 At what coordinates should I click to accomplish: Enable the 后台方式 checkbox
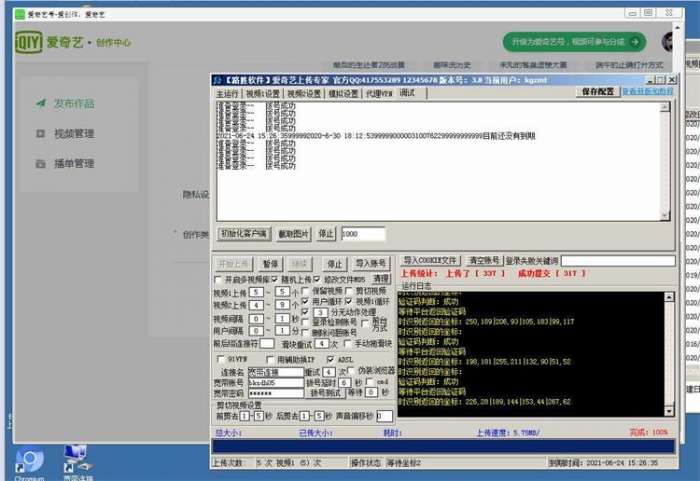365,323
